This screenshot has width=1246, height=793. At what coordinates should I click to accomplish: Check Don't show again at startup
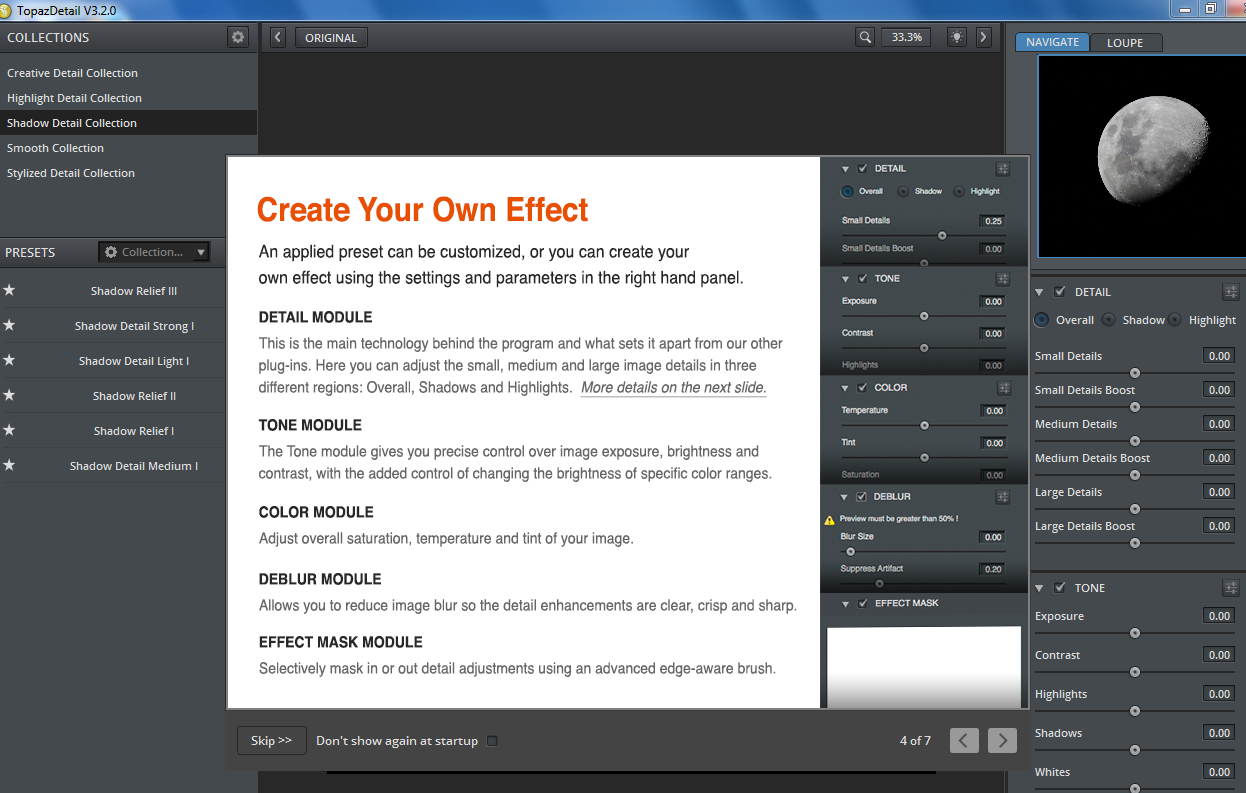coord(491,741)
